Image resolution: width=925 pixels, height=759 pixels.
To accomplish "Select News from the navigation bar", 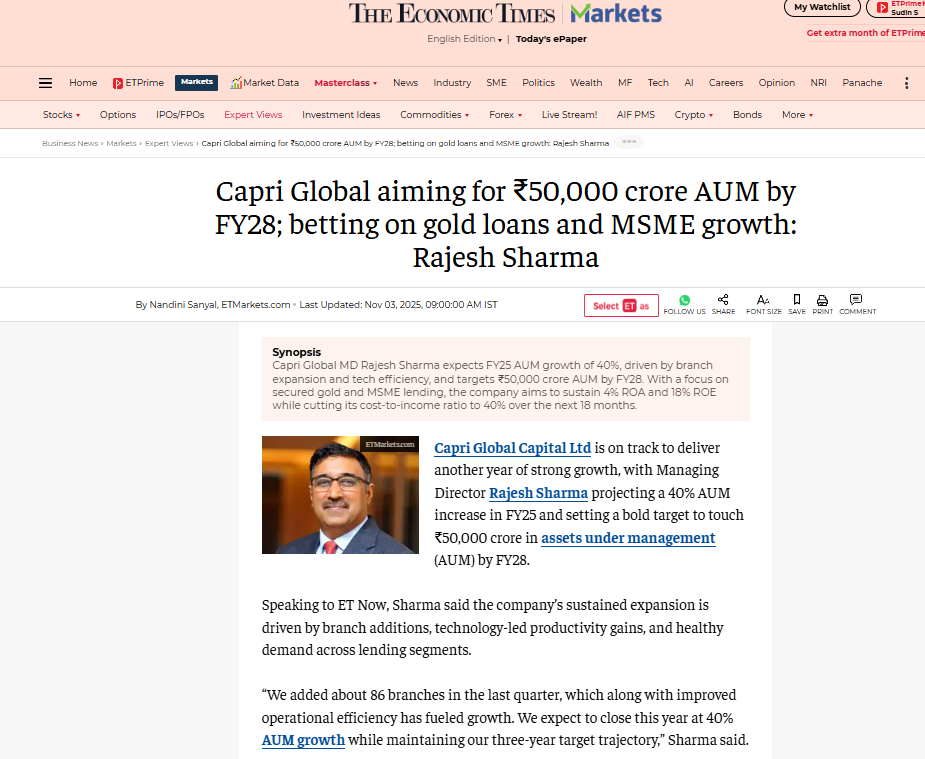I will 405,82.
